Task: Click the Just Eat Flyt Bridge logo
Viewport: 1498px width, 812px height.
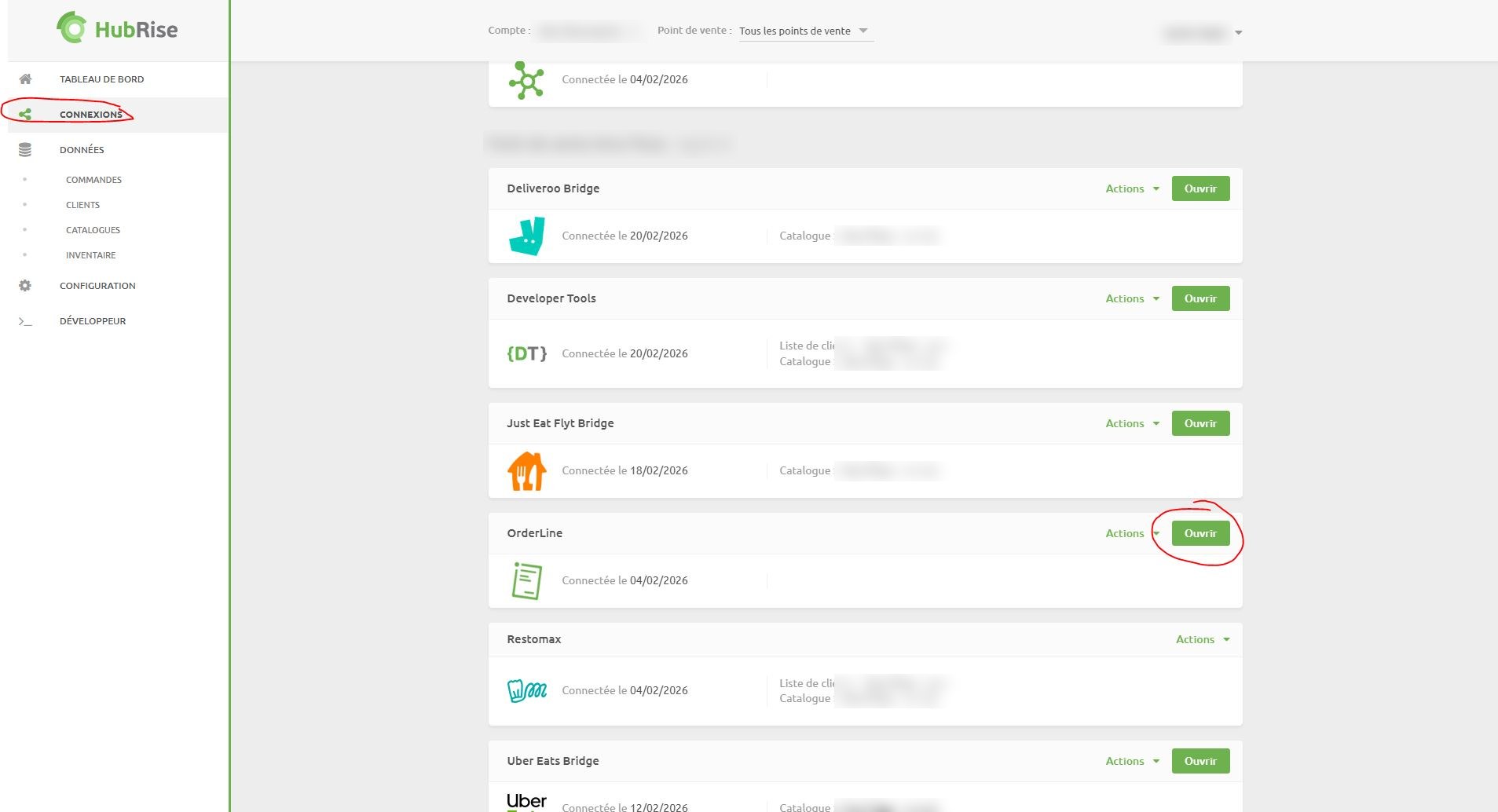Action: pos(527,470)
